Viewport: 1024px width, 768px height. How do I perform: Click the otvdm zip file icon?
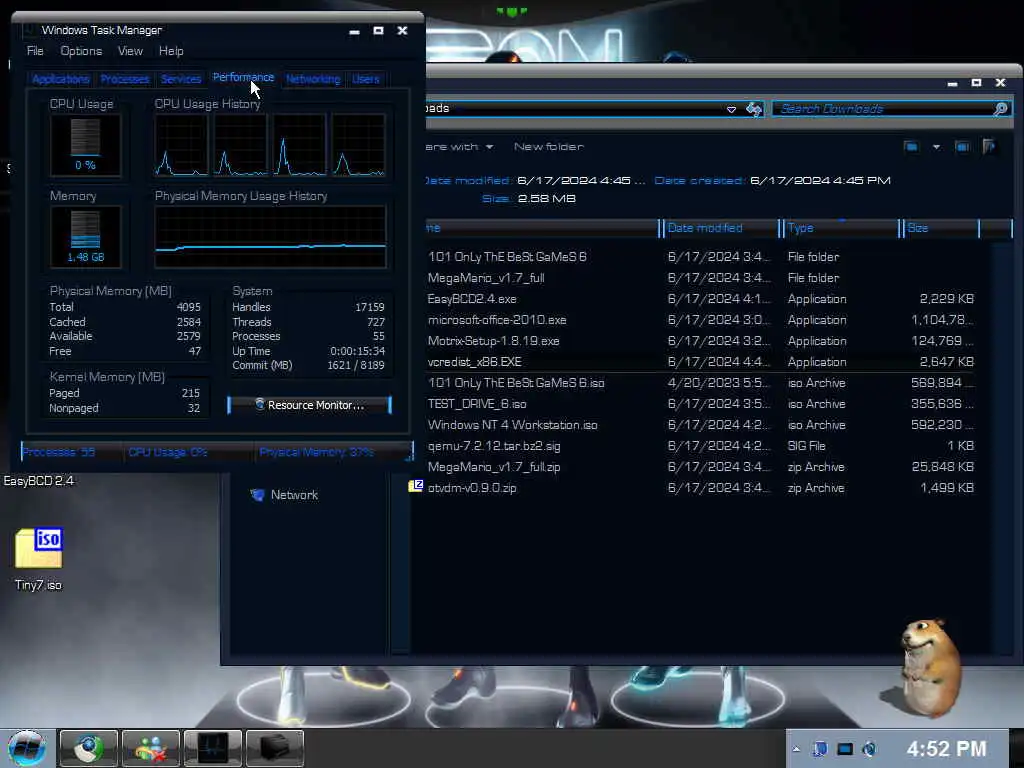point(416,486)
